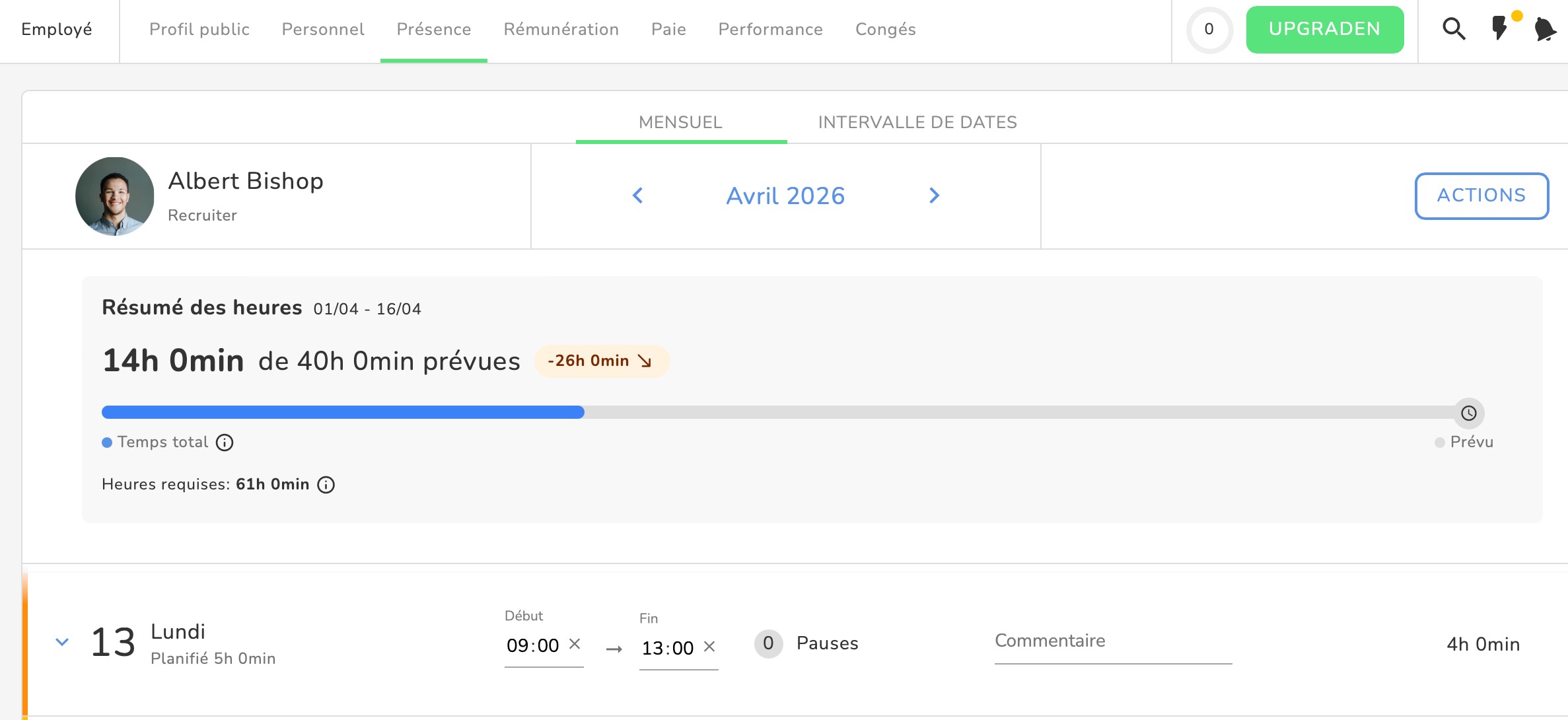
Task: Open the Avril 2026 month picker
Action: 785,196
